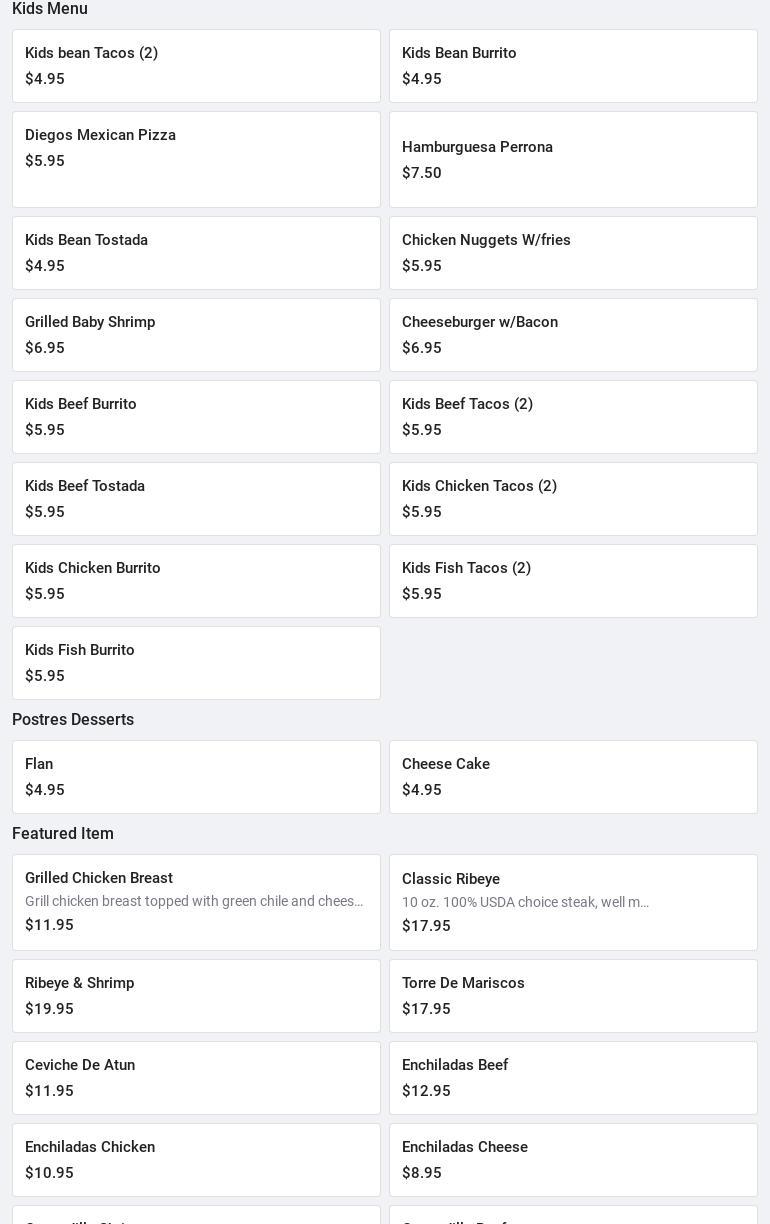Screen dimensions: 770x1224
Task: Select the Flan dessert
Action: 196,777
